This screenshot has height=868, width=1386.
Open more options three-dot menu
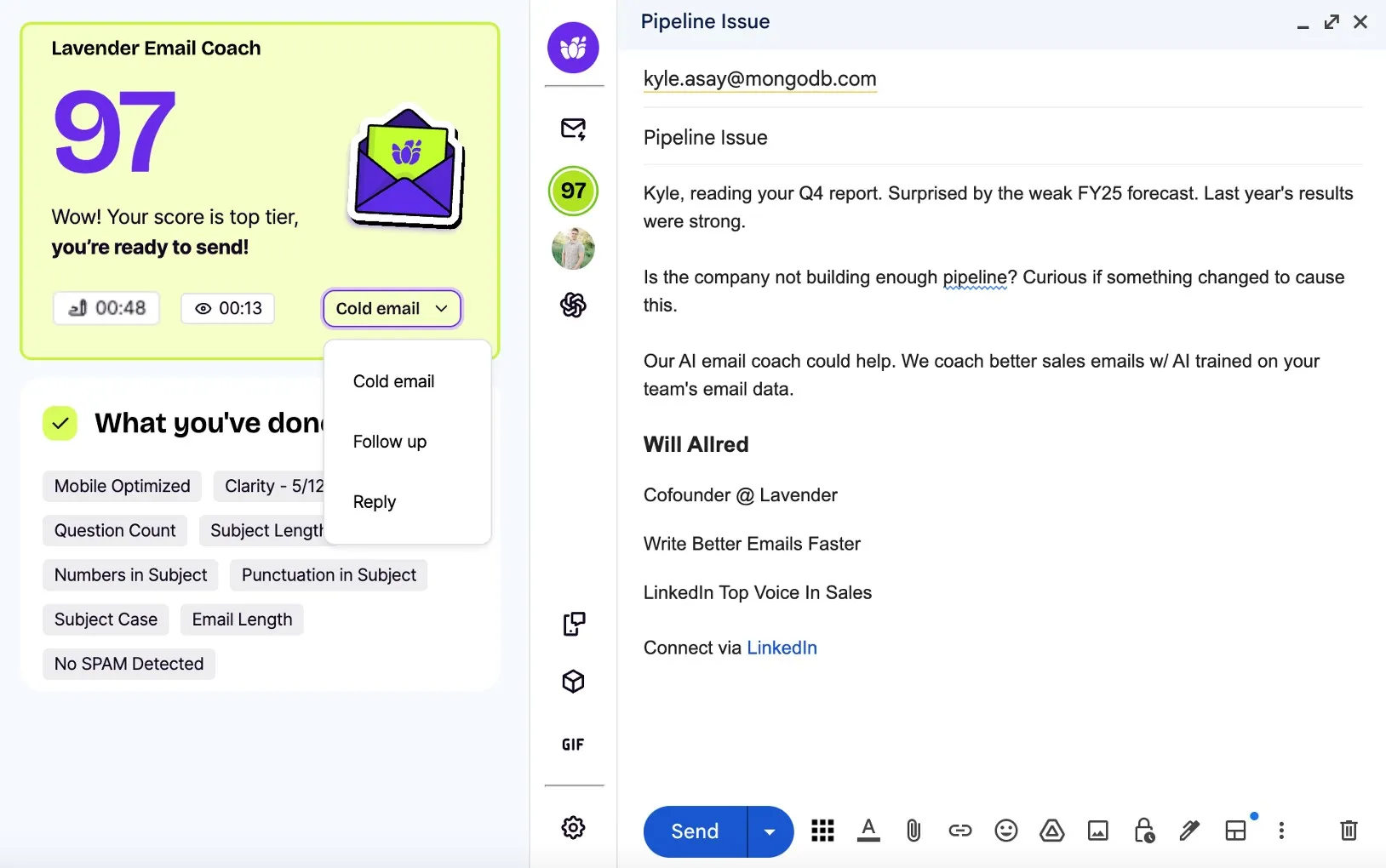pos(1281,831)
